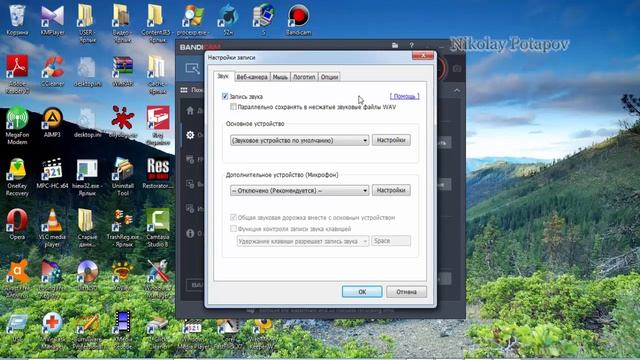This screenshot has height=360, width=640.
Task: Click the Bandicam screenshot camera icon
Action: (x=457, y=69)
